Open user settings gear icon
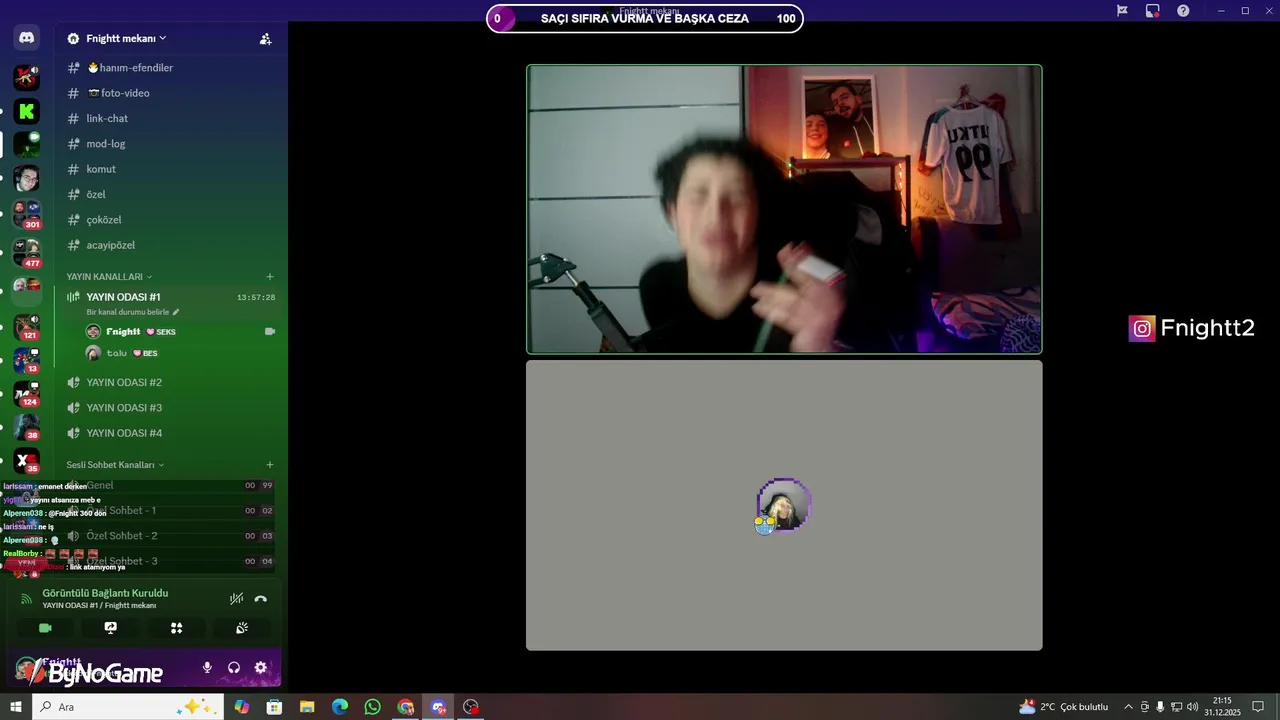This screenshot has height=720, width=1280. pos(261,668)
